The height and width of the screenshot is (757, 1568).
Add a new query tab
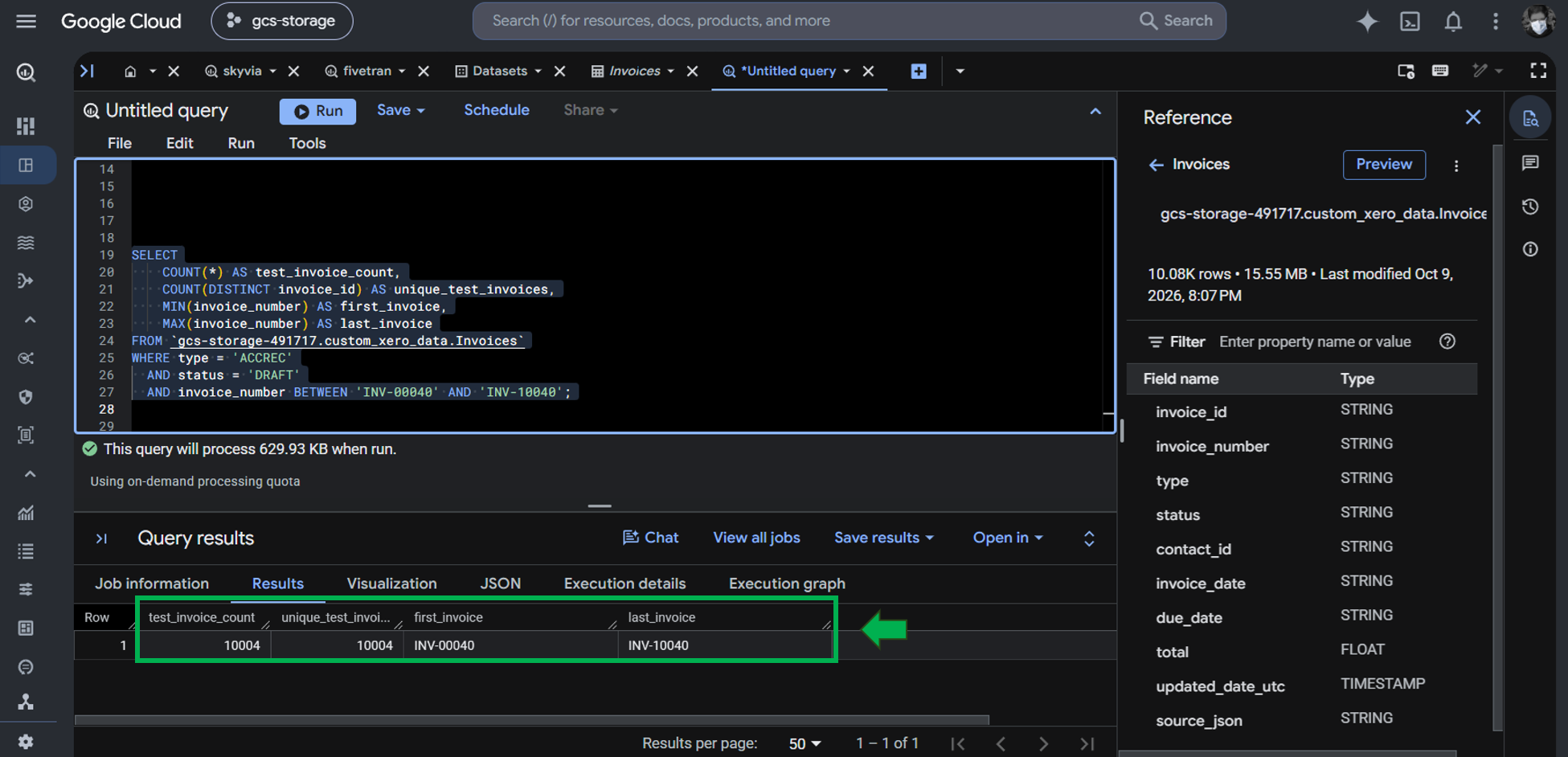[x=919, y=72]
